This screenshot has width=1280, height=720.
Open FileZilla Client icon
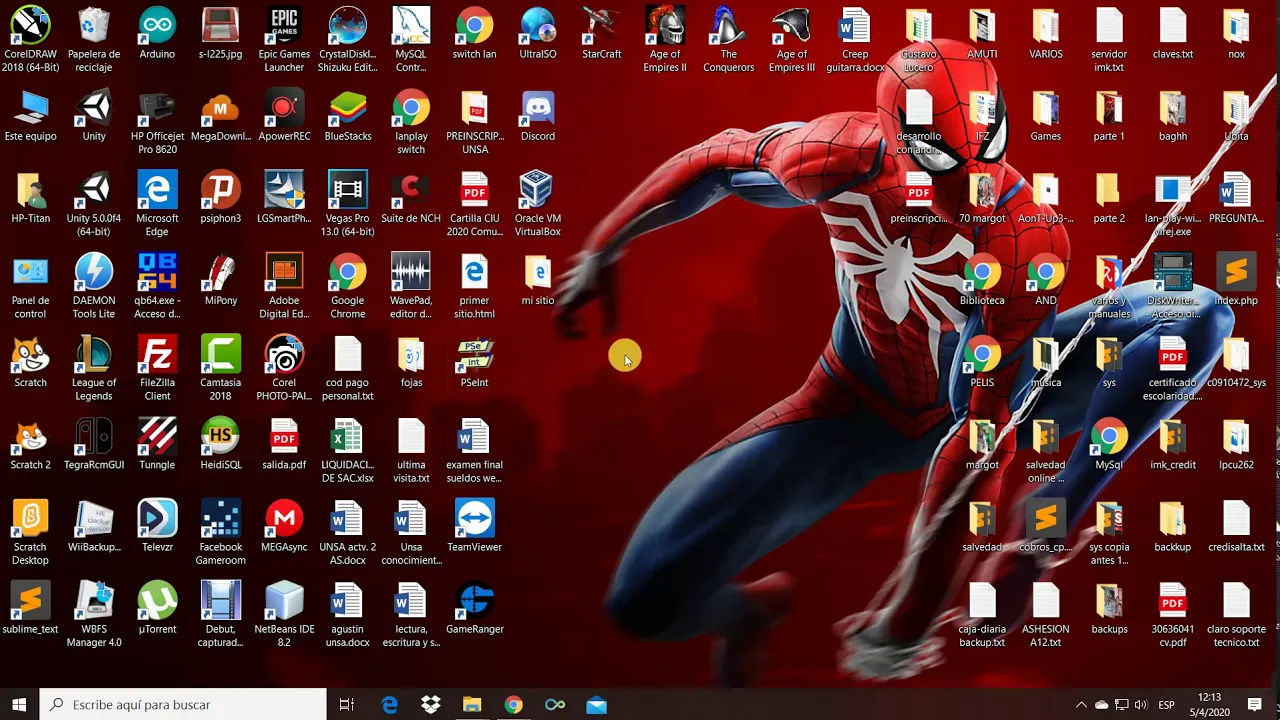[157, 368]
